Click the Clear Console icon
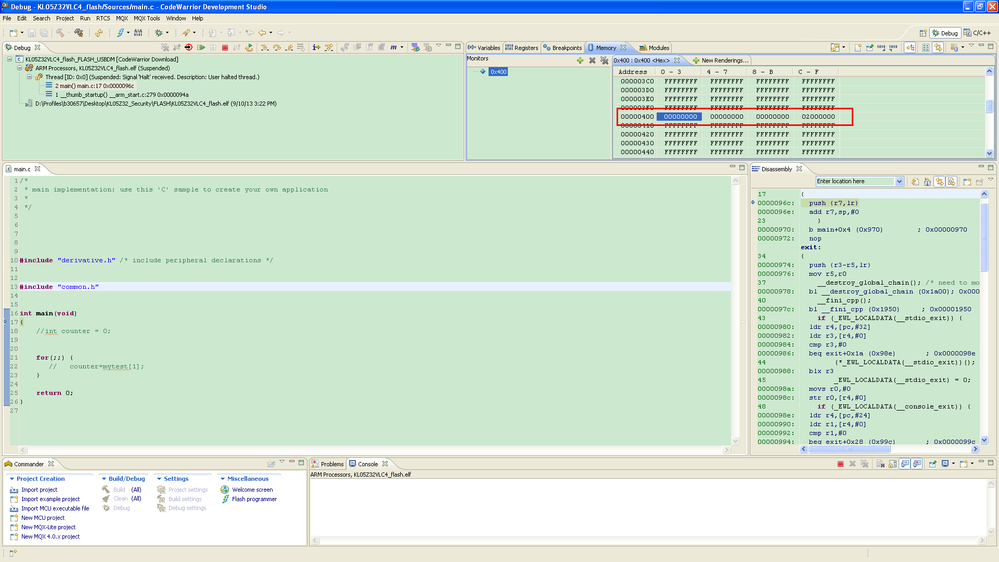Screen dimensions: 999x562 pyautogui.click(x=880, y=464)
